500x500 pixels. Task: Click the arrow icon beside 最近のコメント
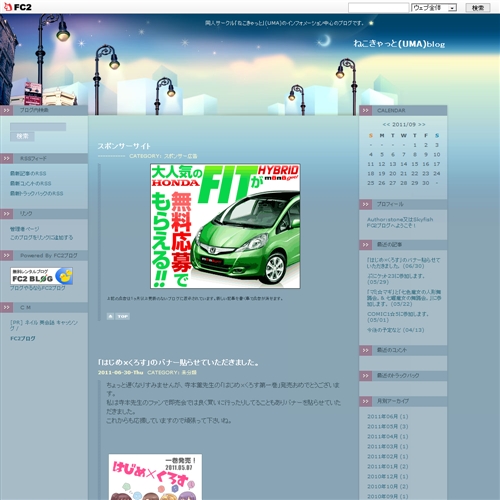point(365,350)
